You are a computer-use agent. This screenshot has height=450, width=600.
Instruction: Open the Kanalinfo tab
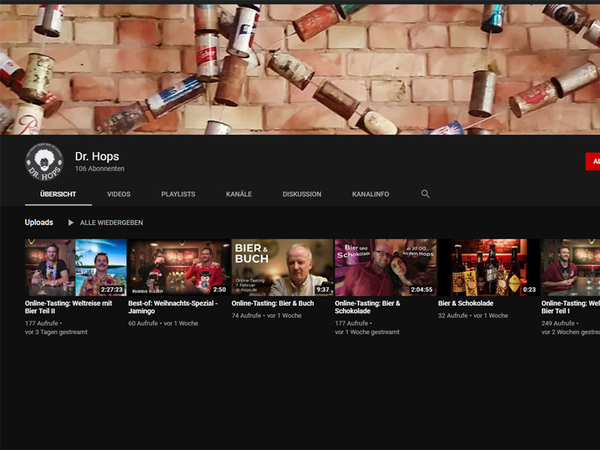(370, 194)
